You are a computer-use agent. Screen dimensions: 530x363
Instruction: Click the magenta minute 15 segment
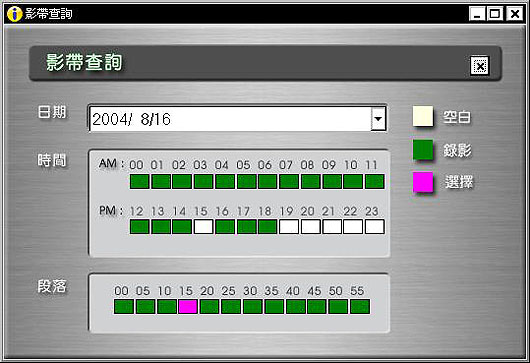pos(188,306)
